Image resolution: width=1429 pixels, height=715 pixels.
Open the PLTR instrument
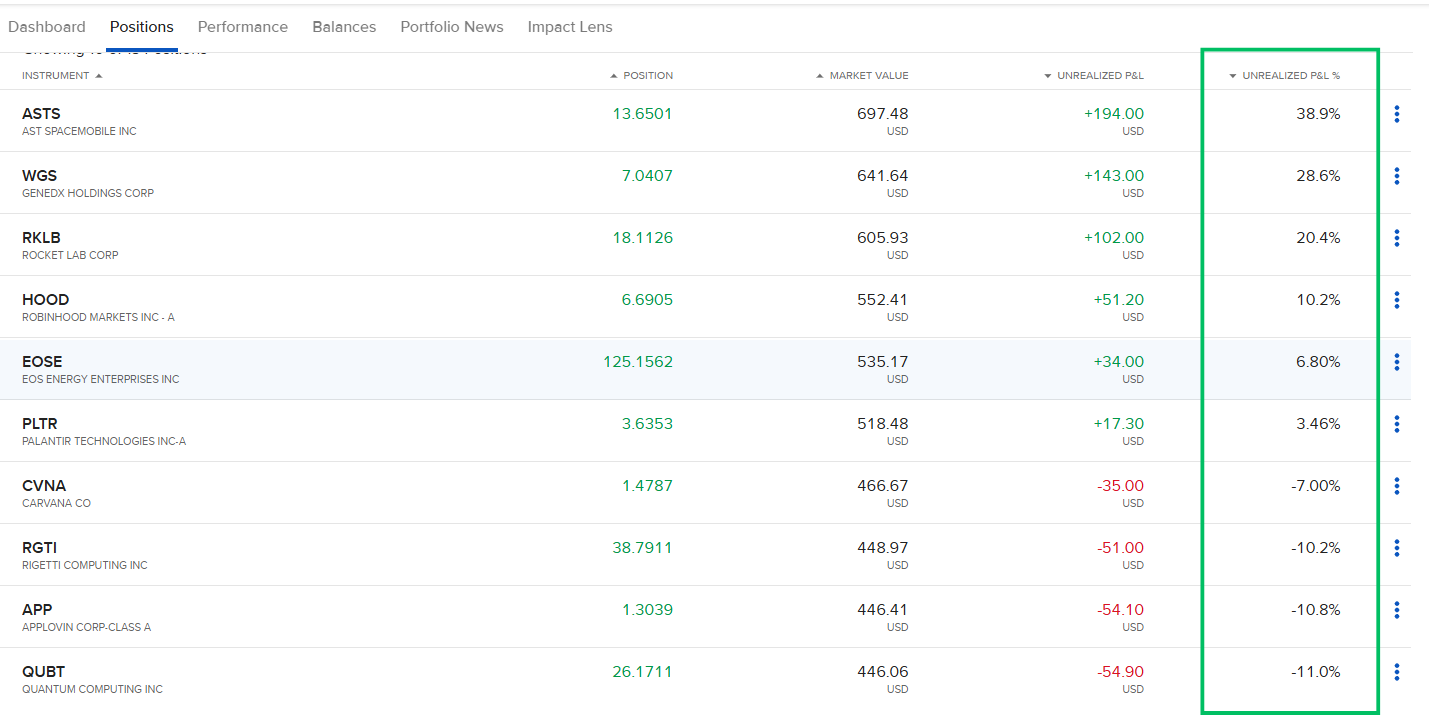point(40,424)
